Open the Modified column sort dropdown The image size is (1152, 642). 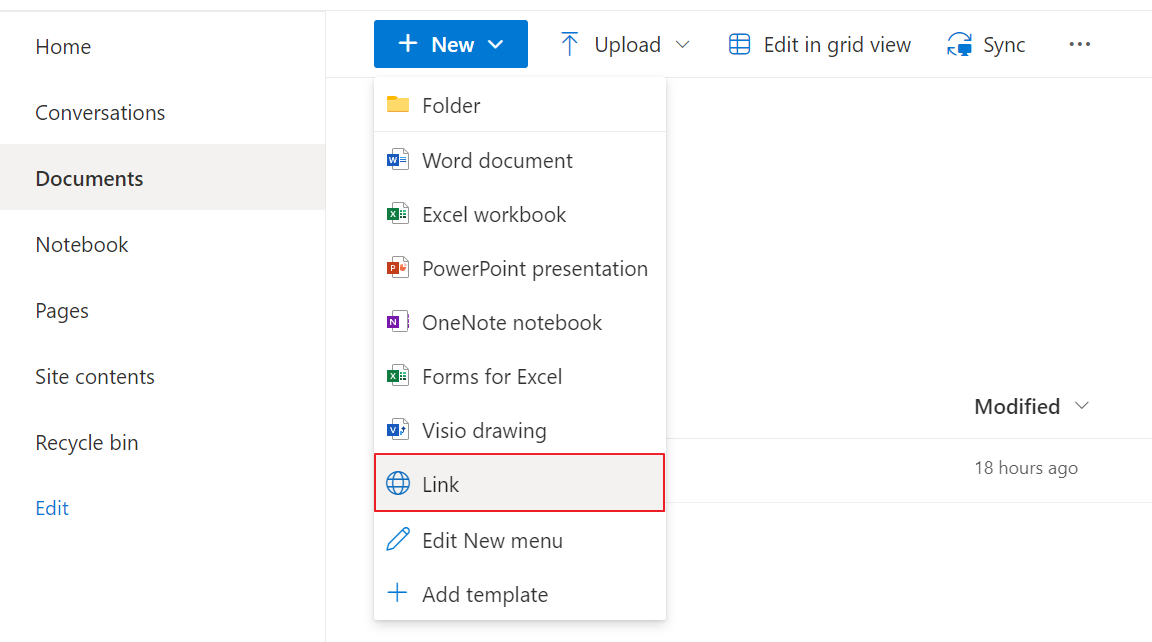[1082, 406]
